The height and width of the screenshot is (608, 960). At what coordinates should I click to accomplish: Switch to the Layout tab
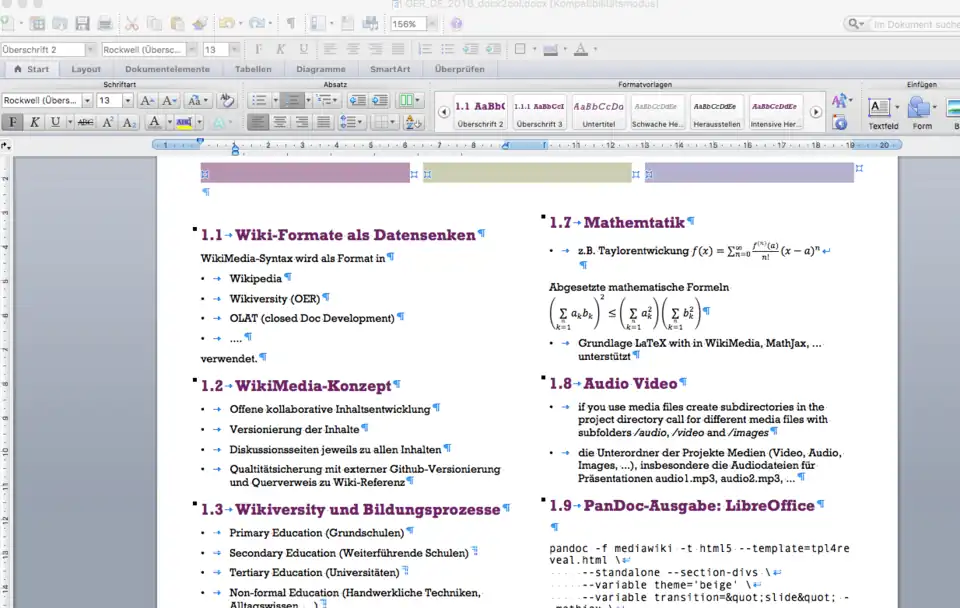click(86, 69)
